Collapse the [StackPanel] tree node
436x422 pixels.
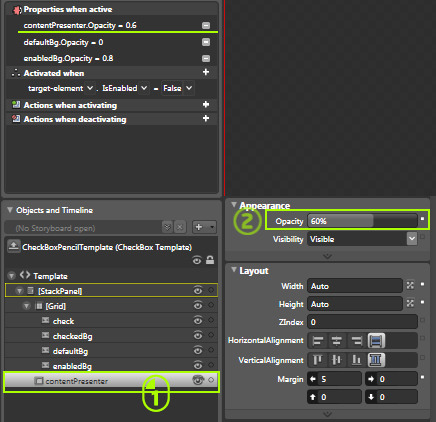[x=19, y=291]
